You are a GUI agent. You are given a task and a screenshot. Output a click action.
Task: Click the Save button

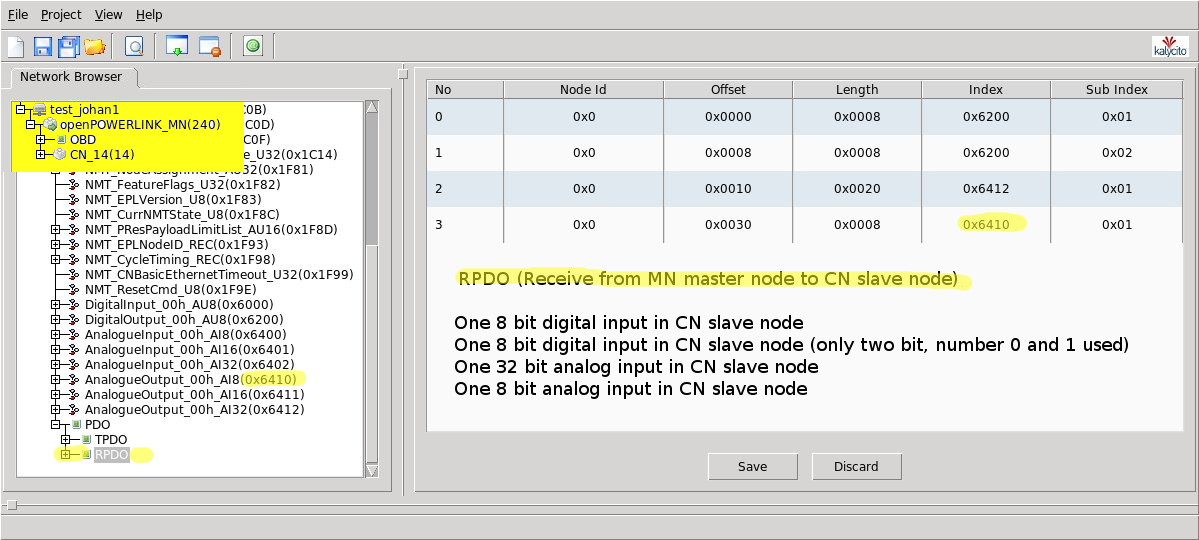752,467
